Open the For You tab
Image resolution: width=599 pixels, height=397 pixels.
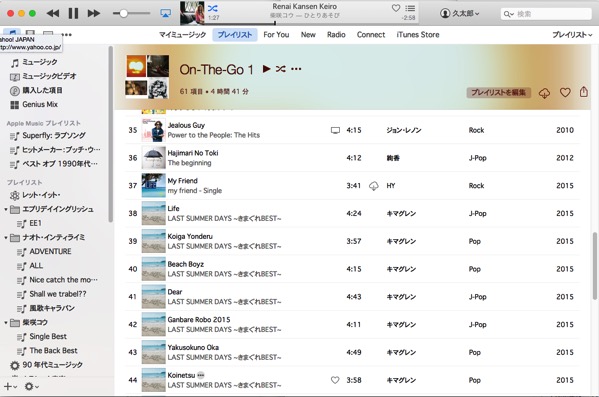coord(276,35)
